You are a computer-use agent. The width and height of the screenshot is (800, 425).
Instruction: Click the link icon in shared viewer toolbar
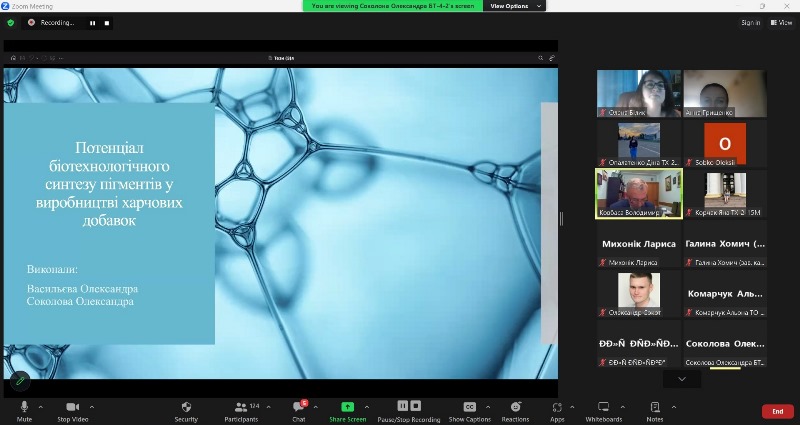pos(552,58)
